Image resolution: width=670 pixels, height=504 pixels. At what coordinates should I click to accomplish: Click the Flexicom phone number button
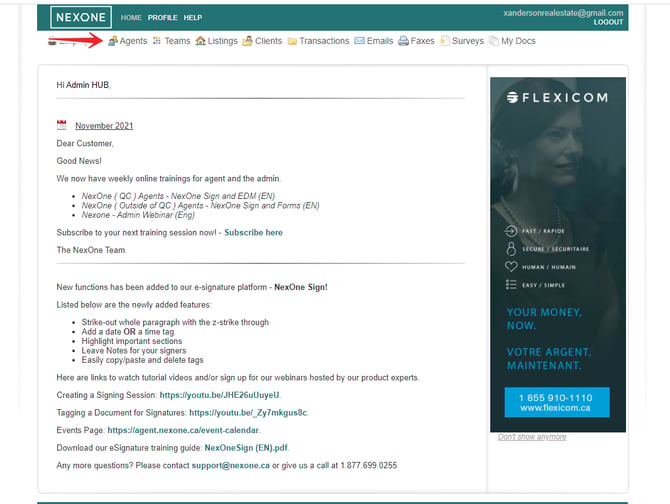[x=557, y=402]
